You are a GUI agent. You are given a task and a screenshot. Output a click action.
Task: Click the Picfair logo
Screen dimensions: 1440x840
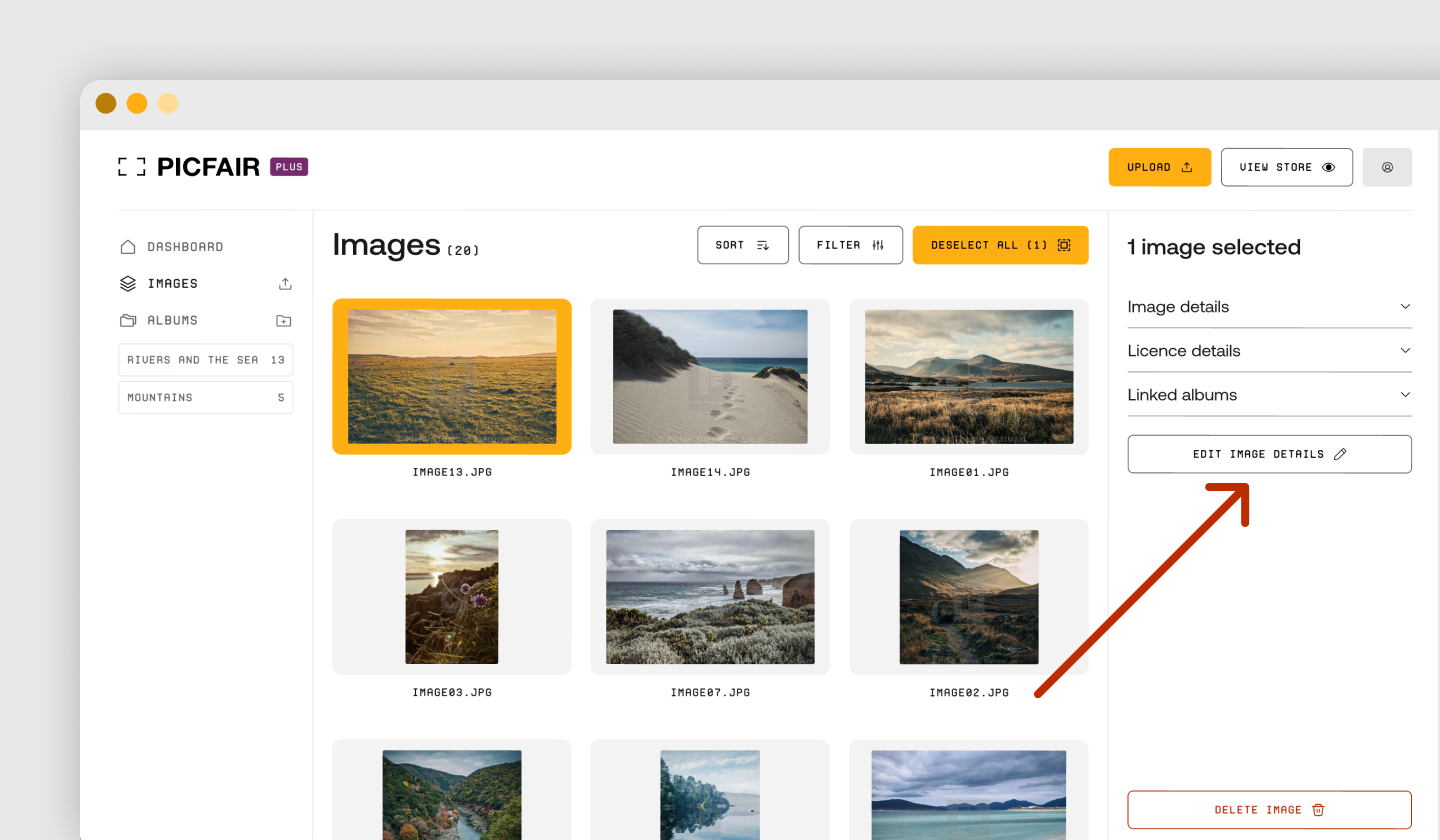pos(189,167)
